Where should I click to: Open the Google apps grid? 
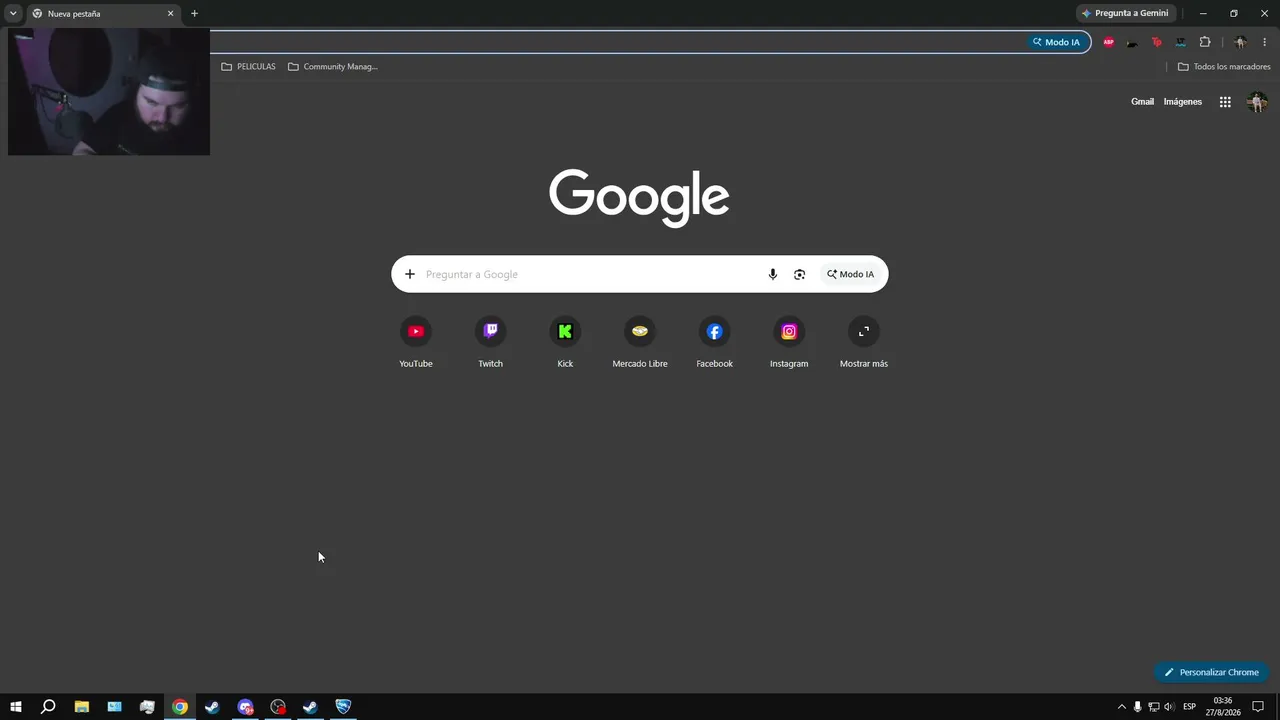[x=1225, y=102]
